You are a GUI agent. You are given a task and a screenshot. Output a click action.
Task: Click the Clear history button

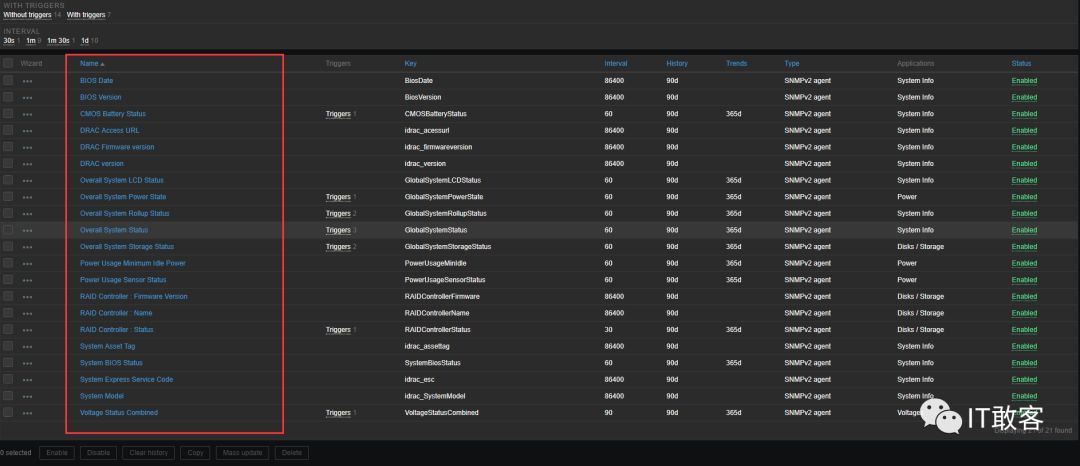148,453
